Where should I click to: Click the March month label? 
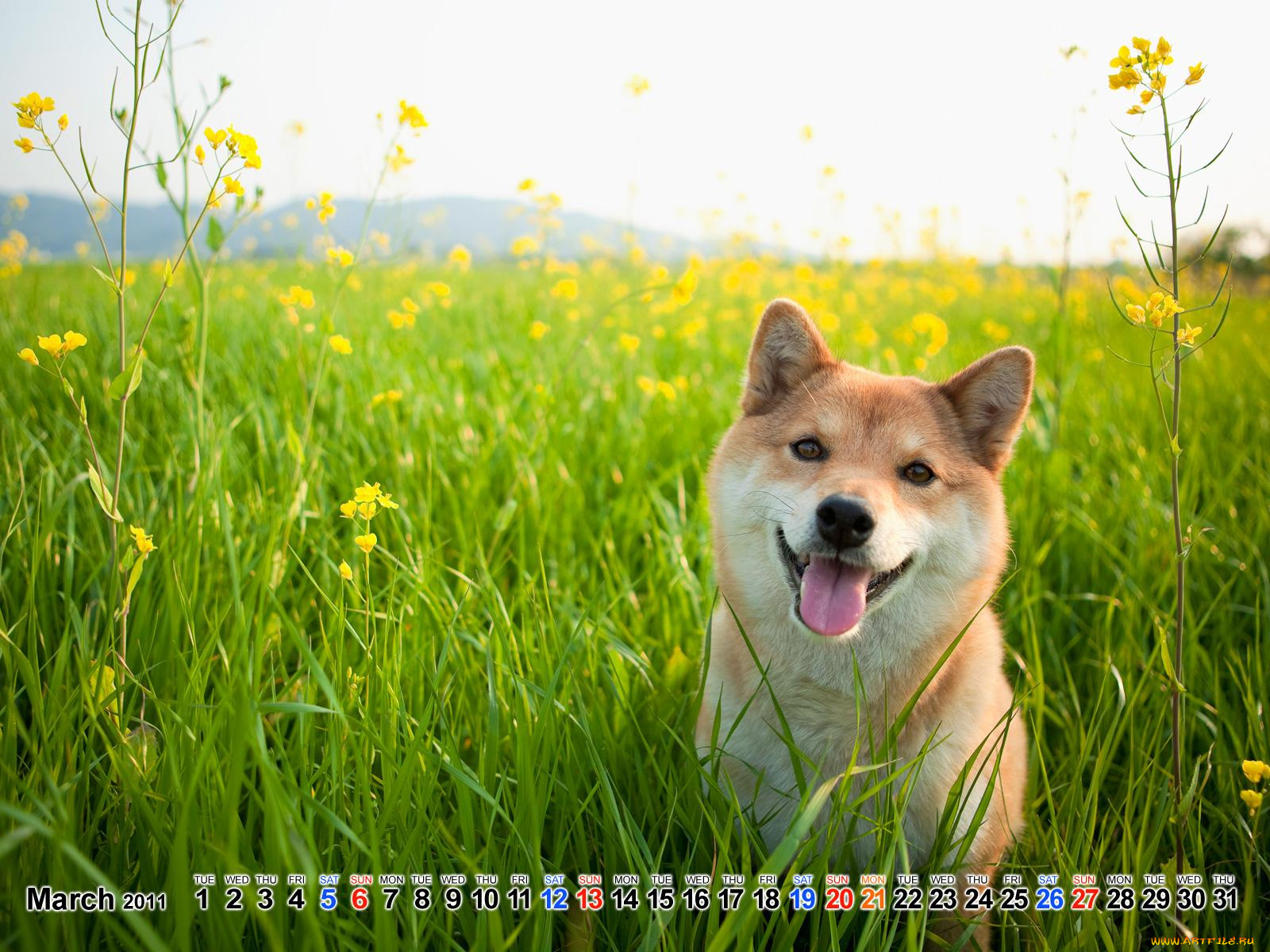[x=71, y=900]
